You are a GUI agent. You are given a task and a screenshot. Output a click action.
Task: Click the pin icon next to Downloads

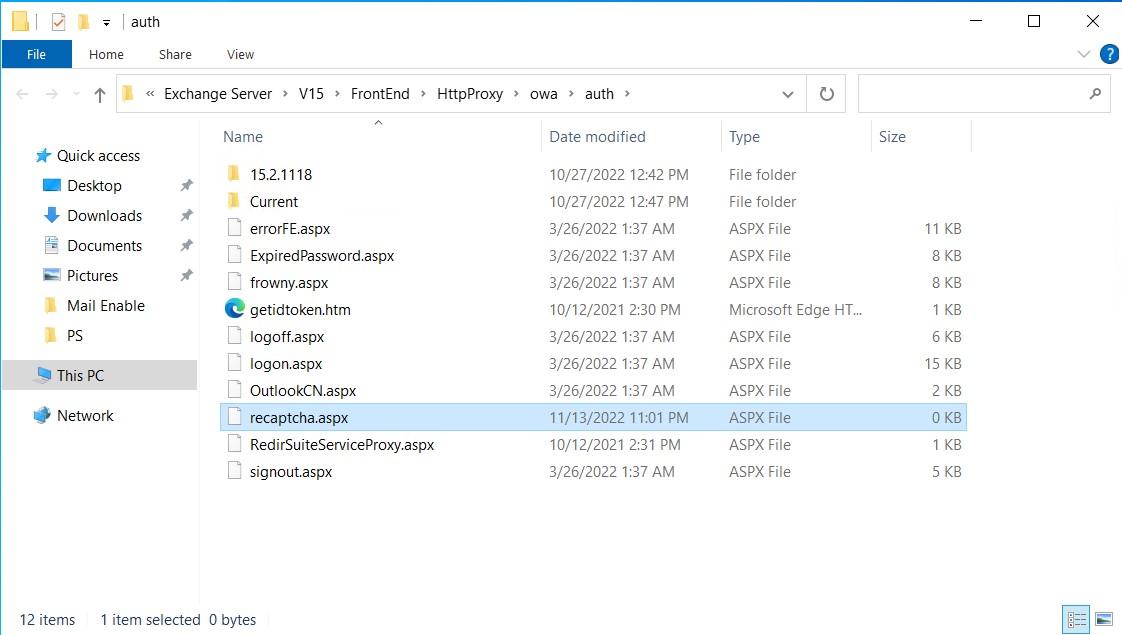[x=186, y=215]
